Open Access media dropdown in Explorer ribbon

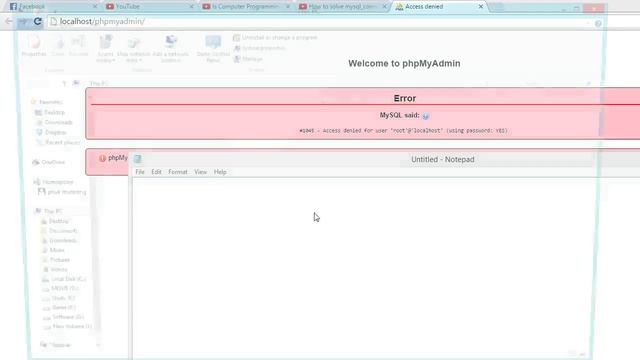tap(106, 49)
